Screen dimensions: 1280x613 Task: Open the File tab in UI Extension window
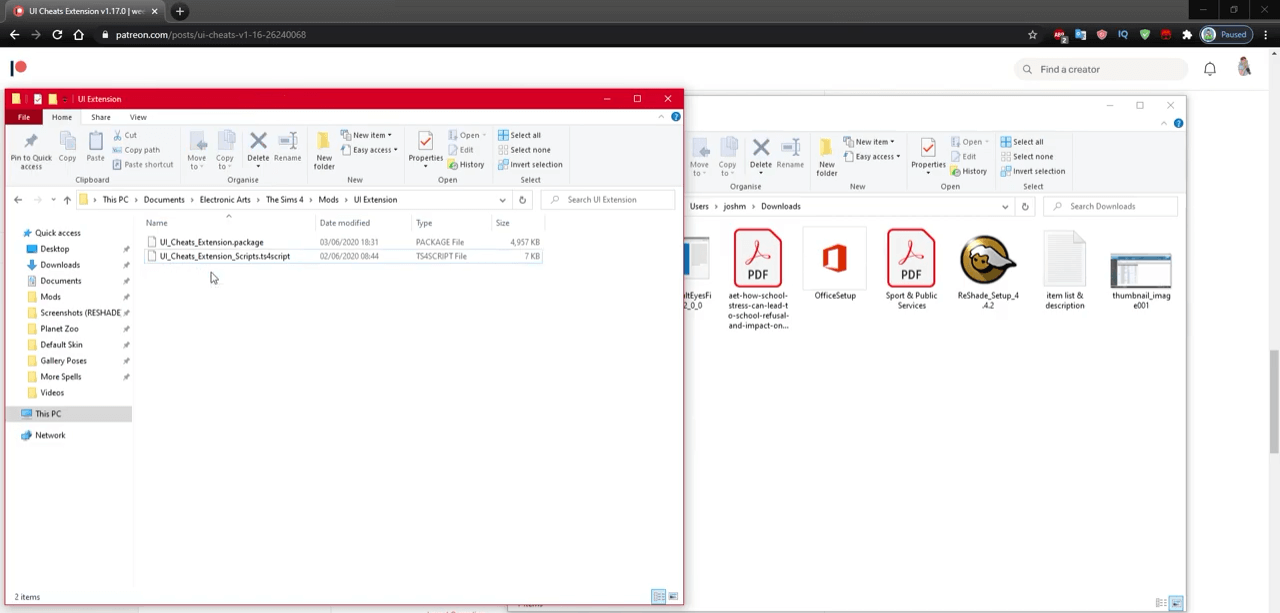click(23, 117)
